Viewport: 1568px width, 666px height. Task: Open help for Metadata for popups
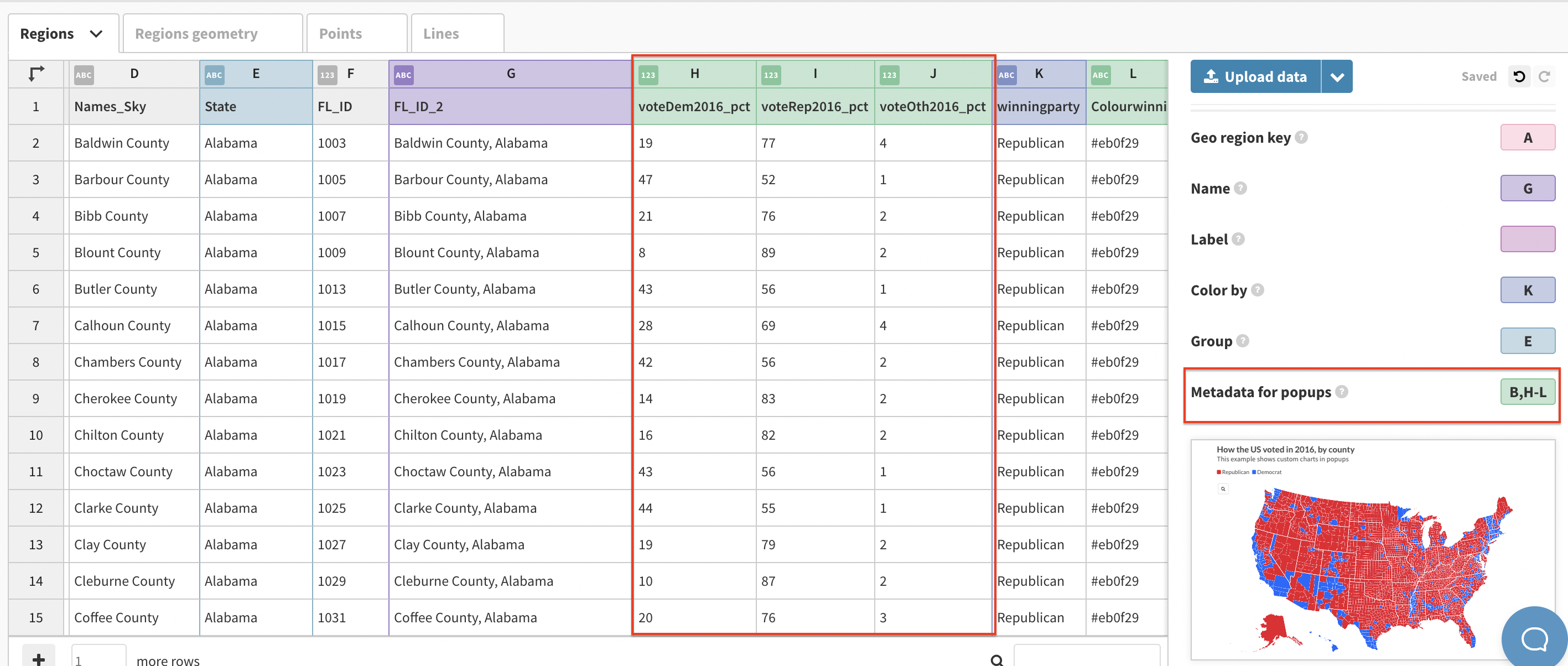pyautogui.click(x=1342, y=392)
